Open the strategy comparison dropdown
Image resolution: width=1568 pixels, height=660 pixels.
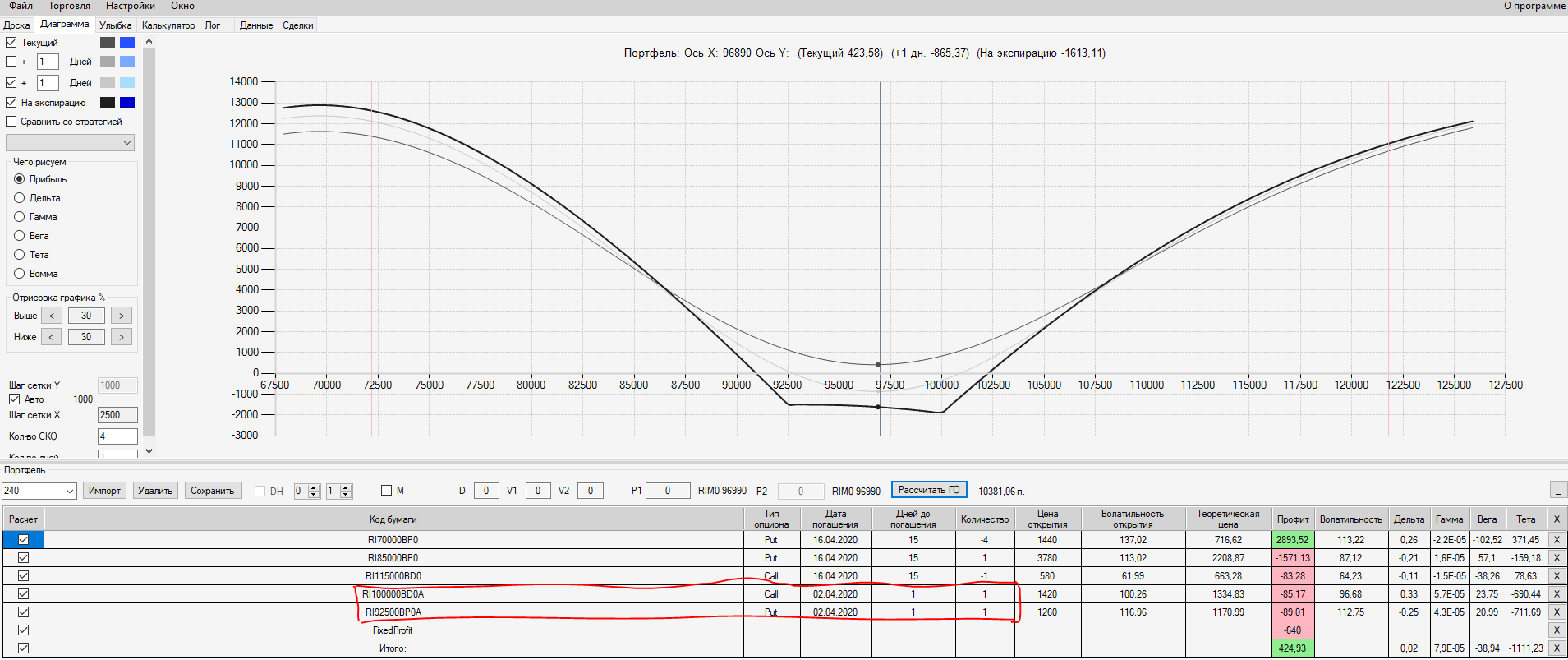coord(70,143)
